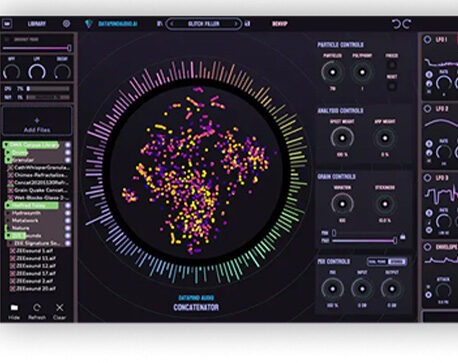Click the Add Files drop area
The height and width of the screenshot is (363, 458).
point(37,121)
